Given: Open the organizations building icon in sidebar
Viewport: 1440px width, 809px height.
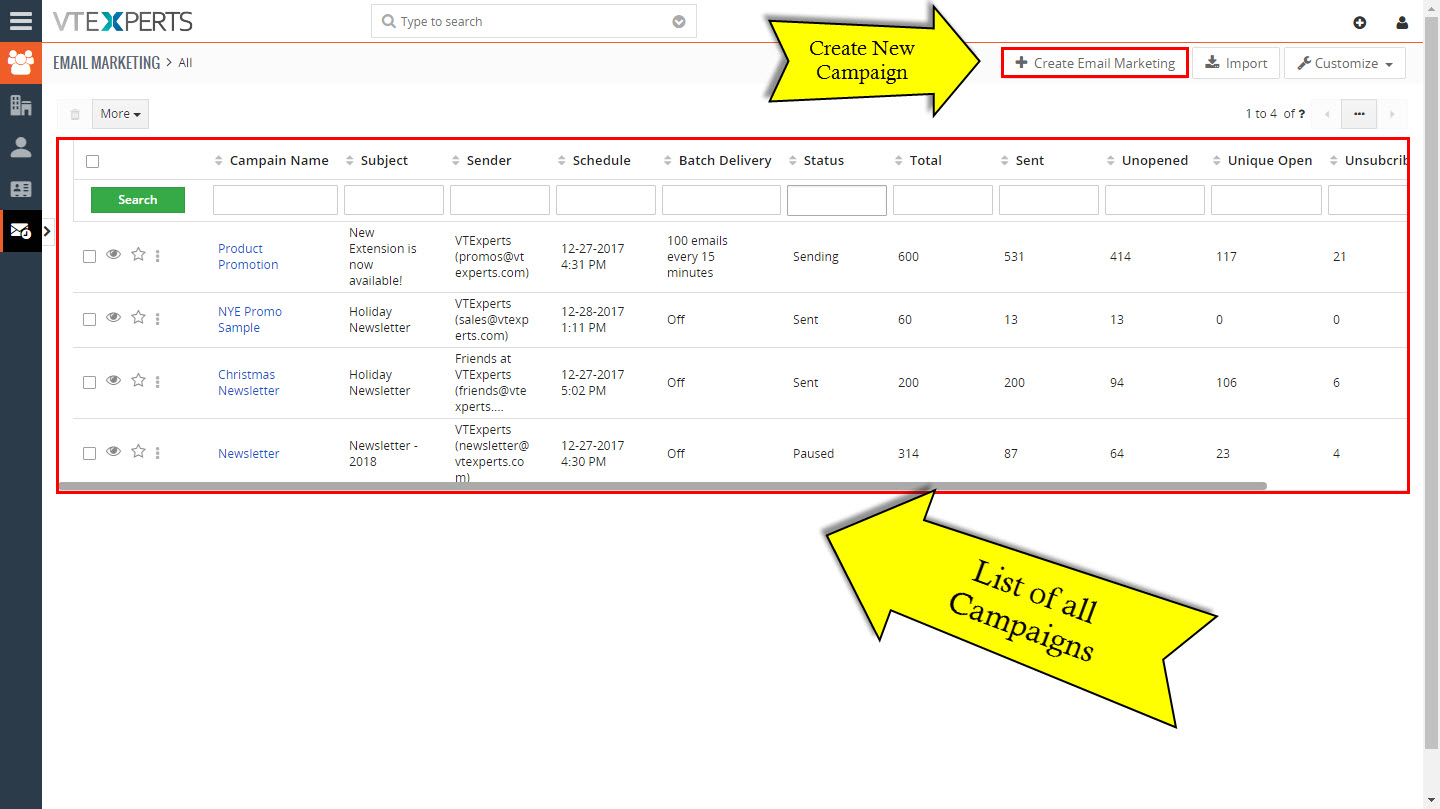Looking at the screenshot, I should point(20,105).
